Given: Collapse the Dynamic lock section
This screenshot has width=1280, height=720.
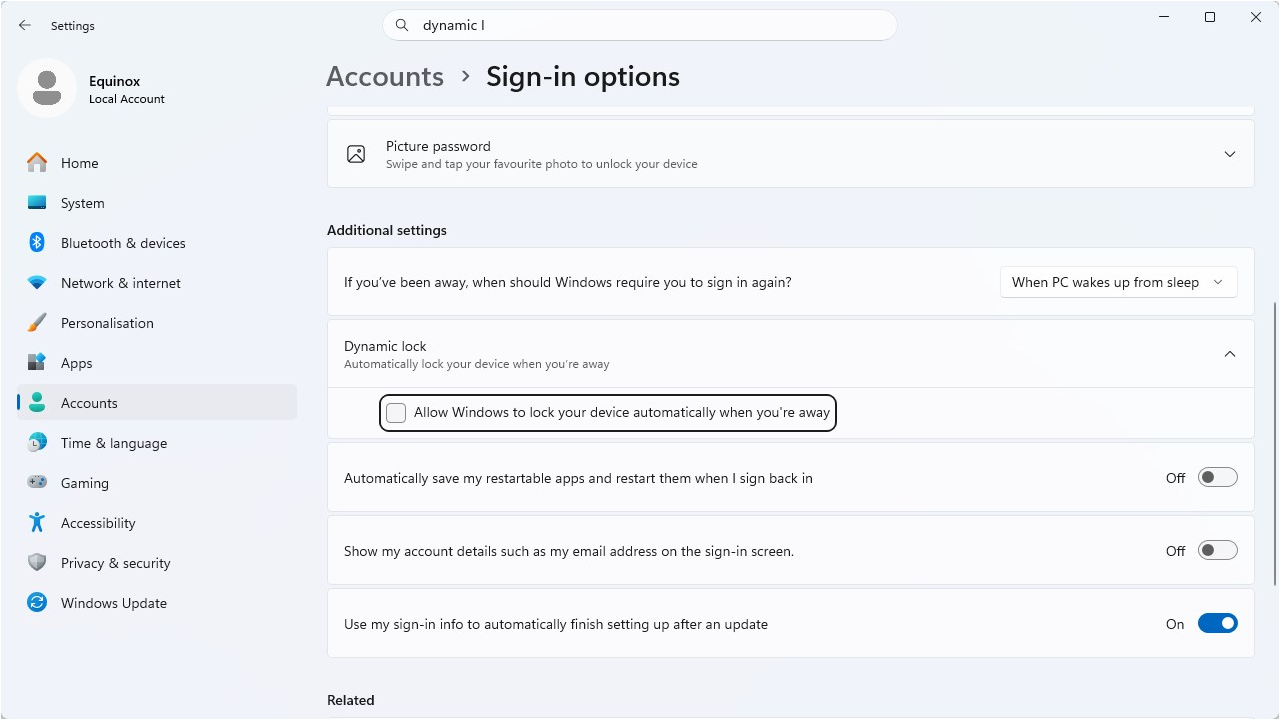Looking at the screenshot, I should click(x=1230, y=354).
